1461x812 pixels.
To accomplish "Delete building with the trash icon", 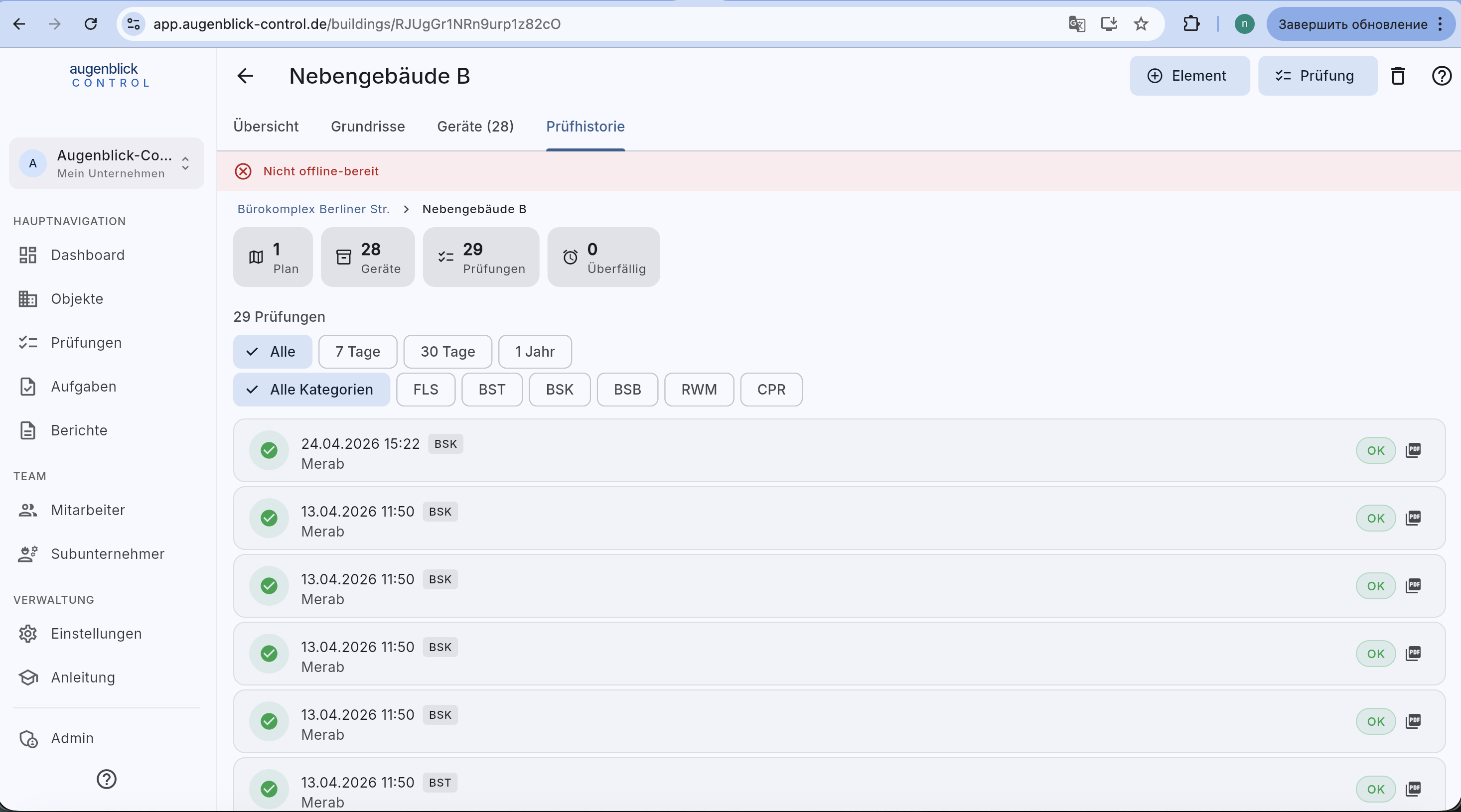I will coord(1398,75).
